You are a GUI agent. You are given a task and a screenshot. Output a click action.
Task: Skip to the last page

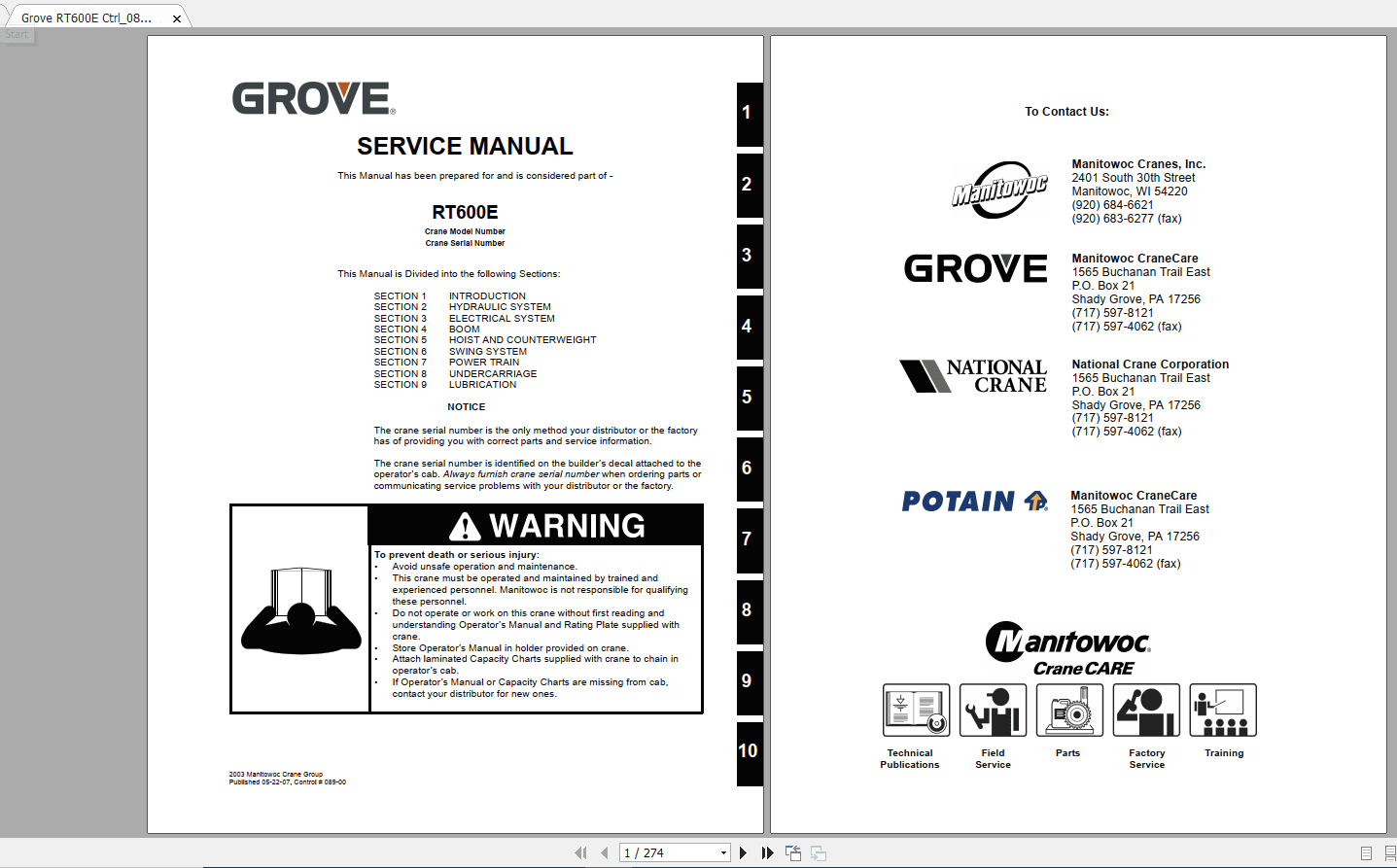click(767, 852)
